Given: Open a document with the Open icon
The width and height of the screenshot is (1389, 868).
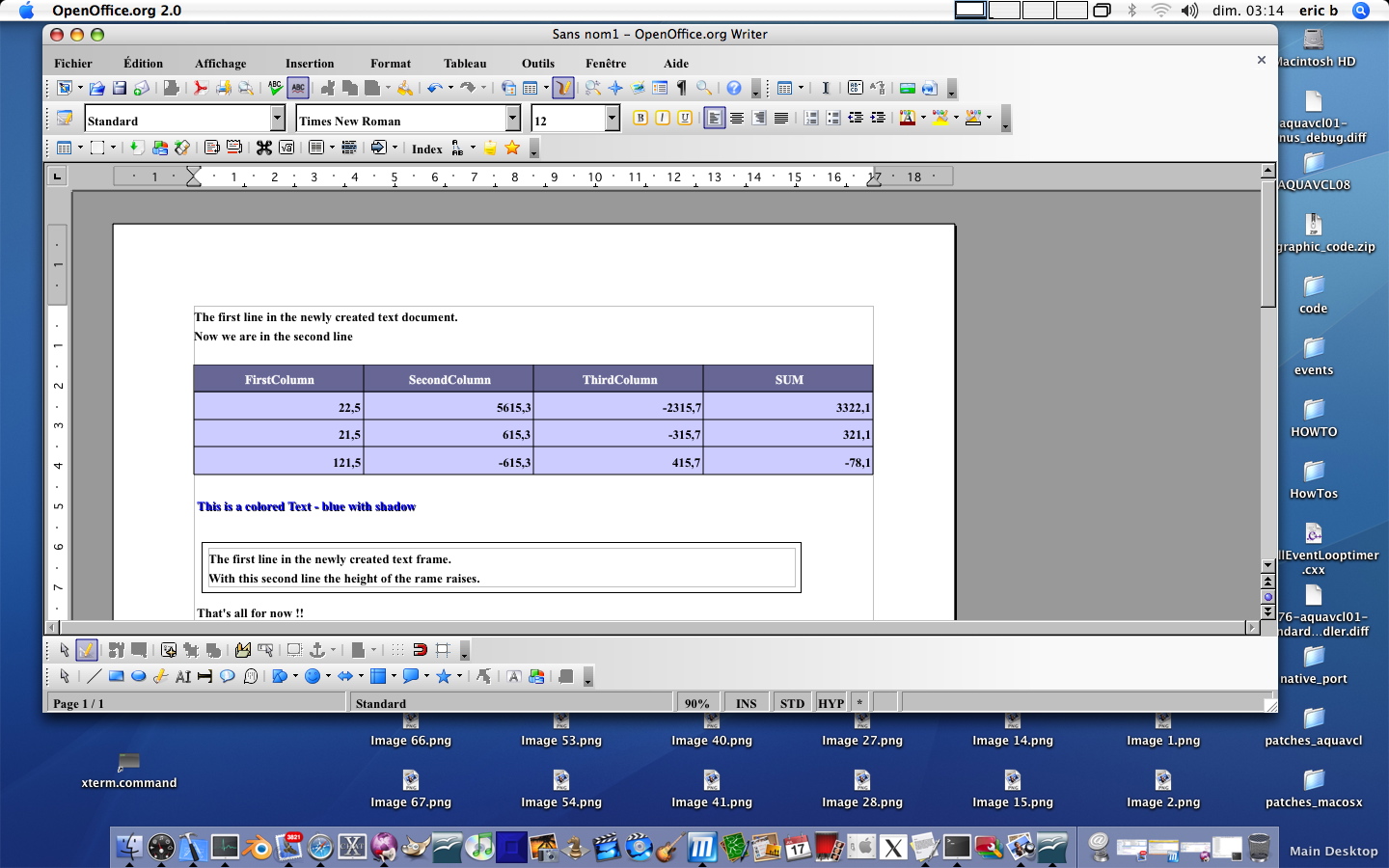Looking at the screenshot, I should point(96,89).
